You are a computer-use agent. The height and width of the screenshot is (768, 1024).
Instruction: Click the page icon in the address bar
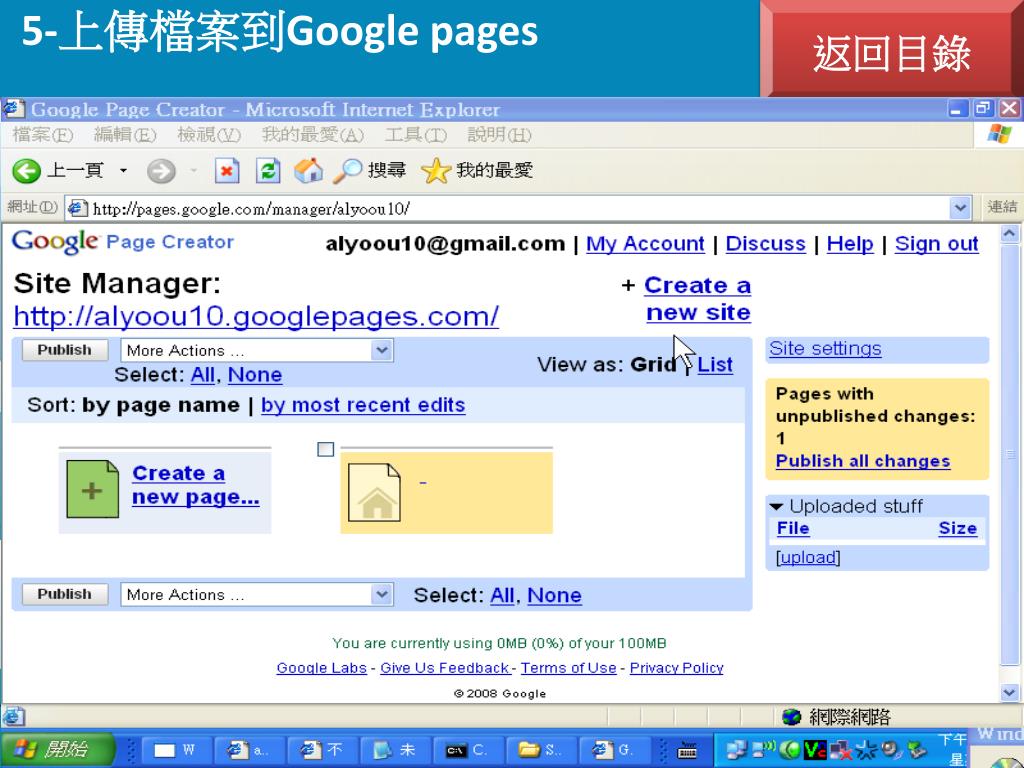click(78, 208)
